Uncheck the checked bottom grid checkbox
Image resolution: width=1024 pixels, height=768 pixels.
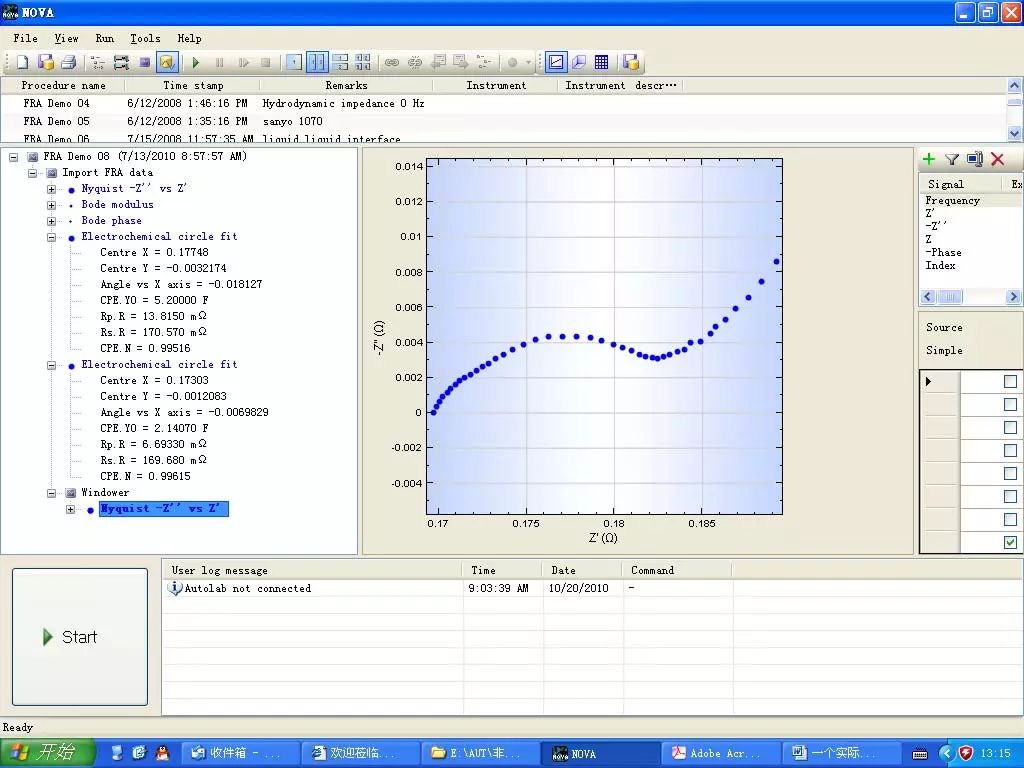[1010, 542]
